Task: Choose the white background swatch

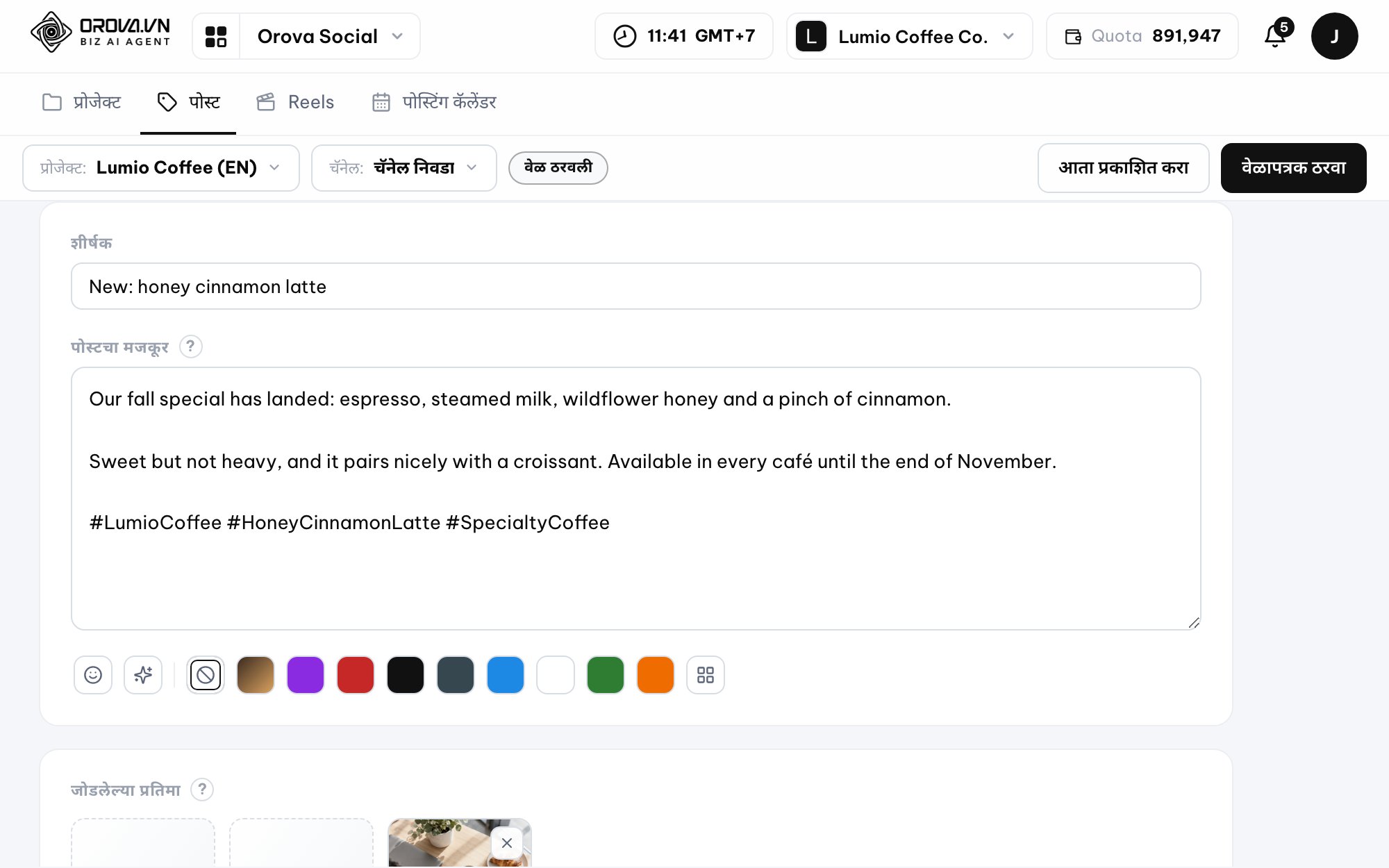Action: (x=556, y=674)
